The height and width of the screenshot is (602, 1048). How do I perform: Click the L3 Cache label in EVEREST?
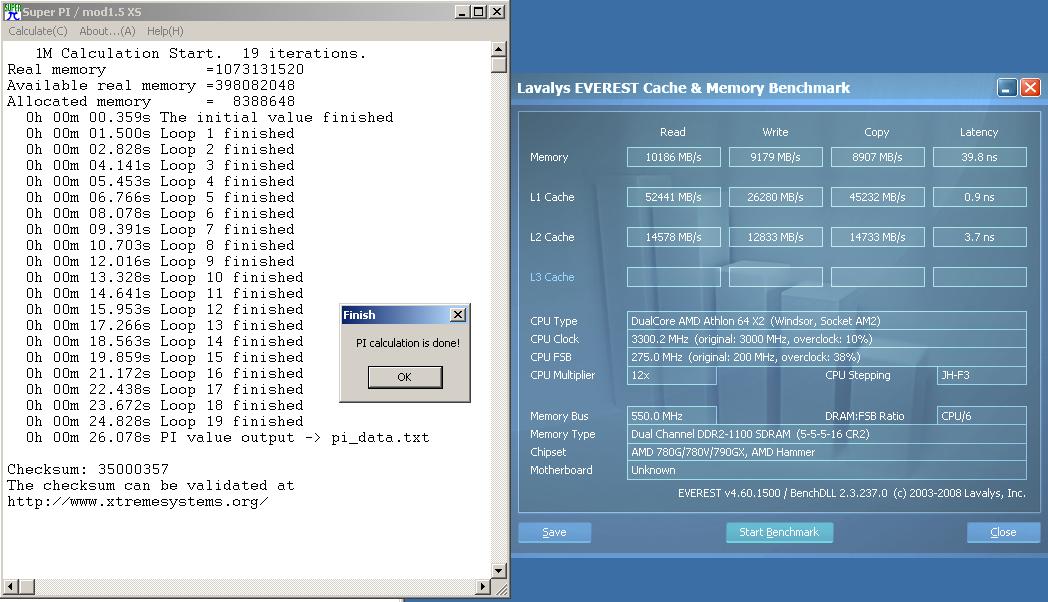[x=552, y=277]
